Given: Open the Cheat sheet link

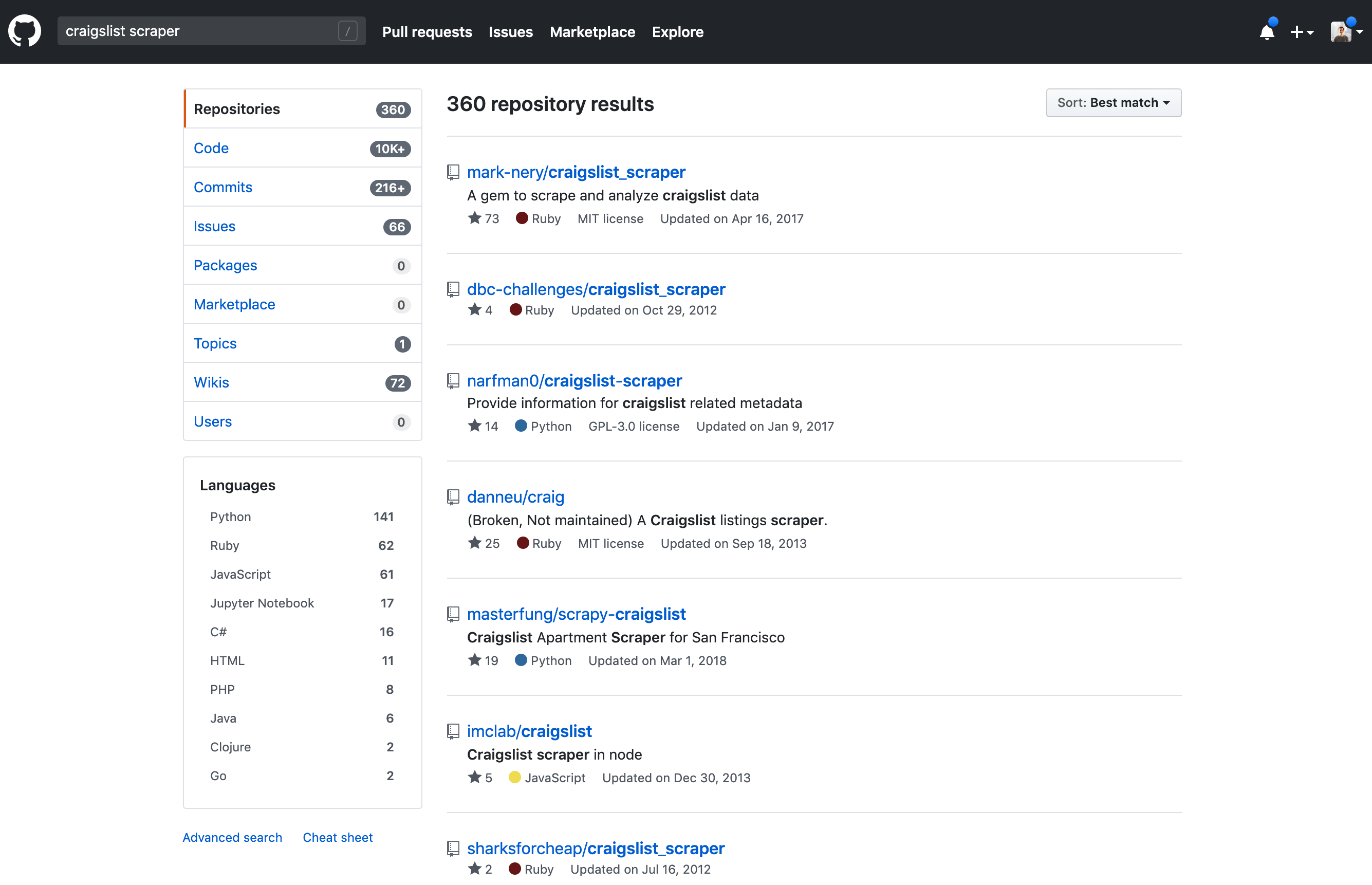Looking at the screenshot, I should (x=338, y=837).
